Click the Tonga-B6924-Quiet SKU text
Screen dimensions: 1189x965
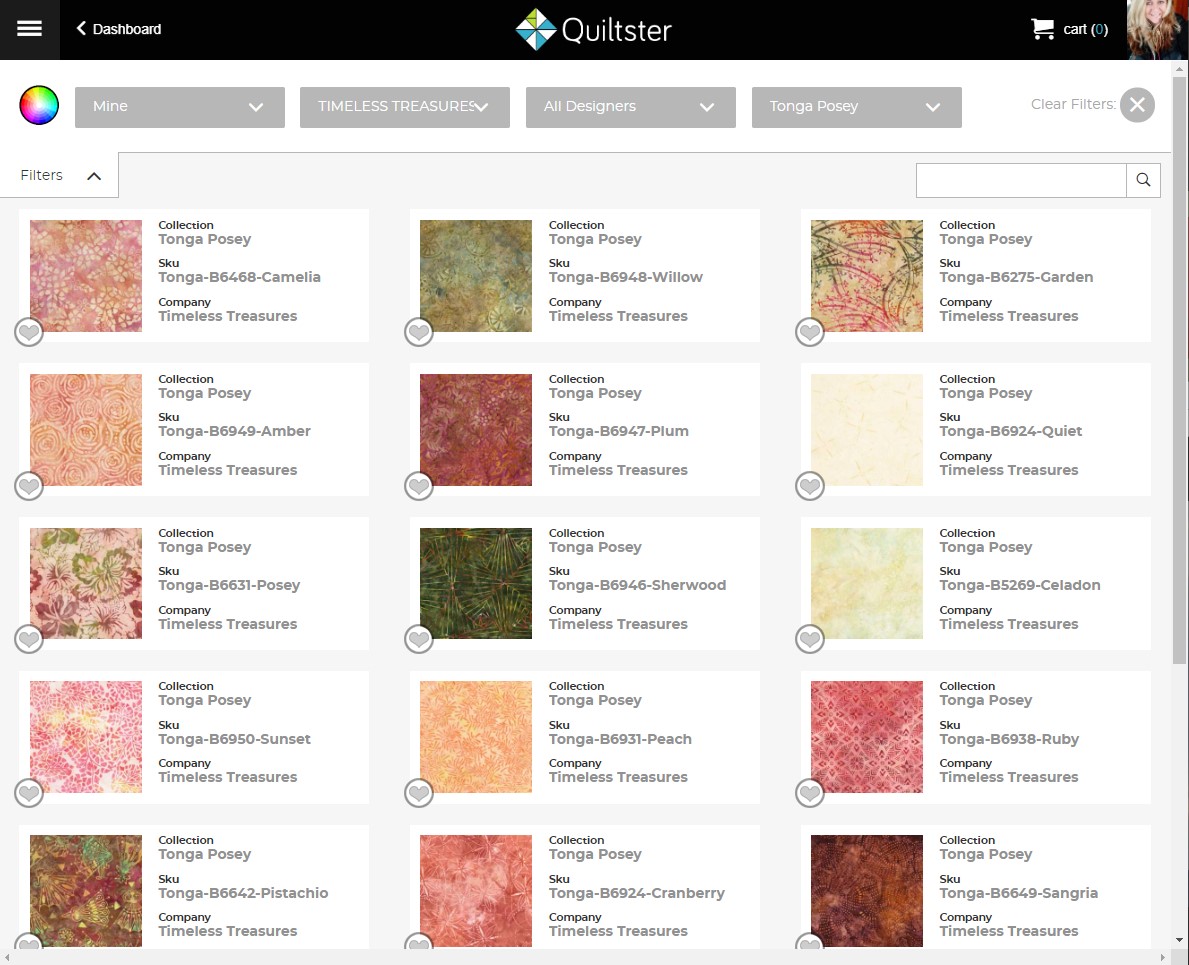click(x=1011, y=431)
